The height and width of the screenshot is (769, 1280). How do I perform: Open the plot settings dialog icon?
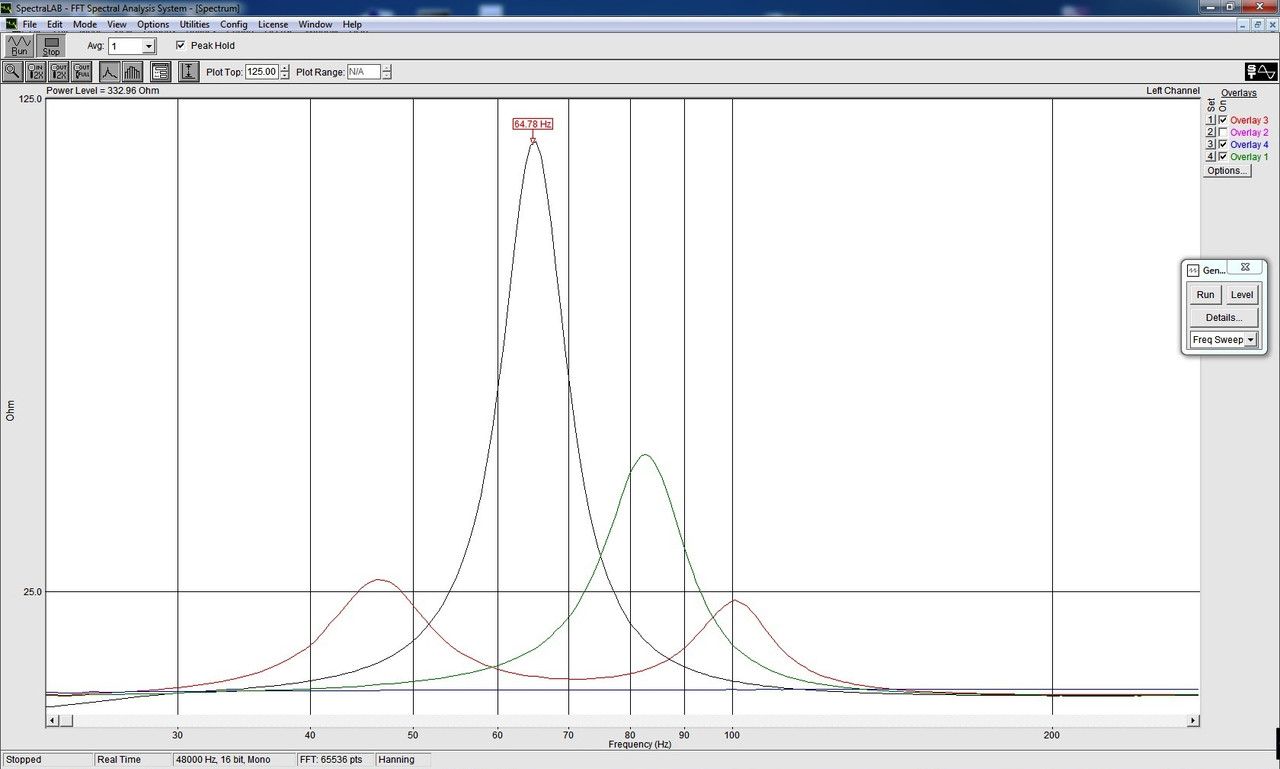160,71
